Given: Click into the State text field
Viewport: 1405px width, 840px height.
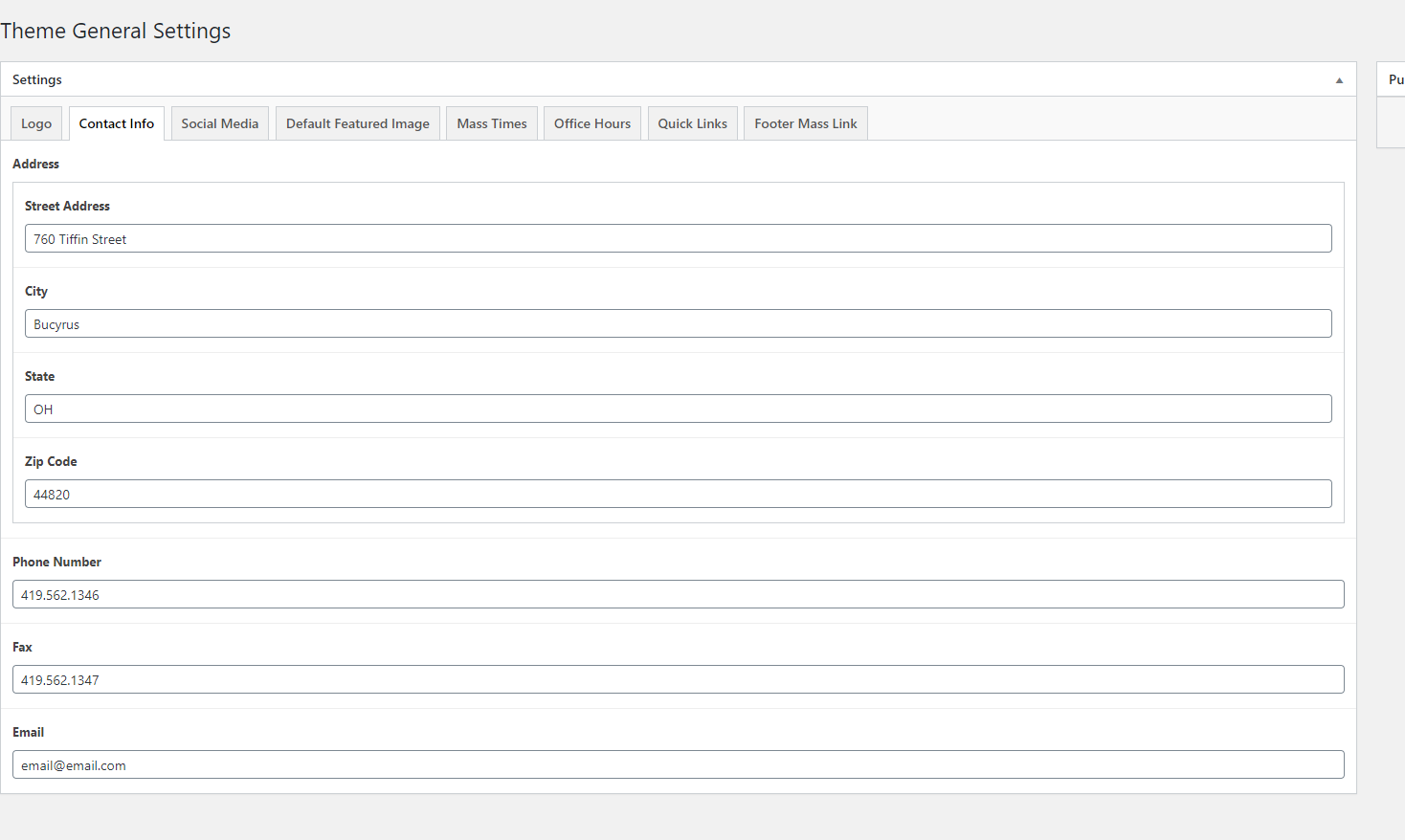Looking at the screenshot, I should point(678,409).
